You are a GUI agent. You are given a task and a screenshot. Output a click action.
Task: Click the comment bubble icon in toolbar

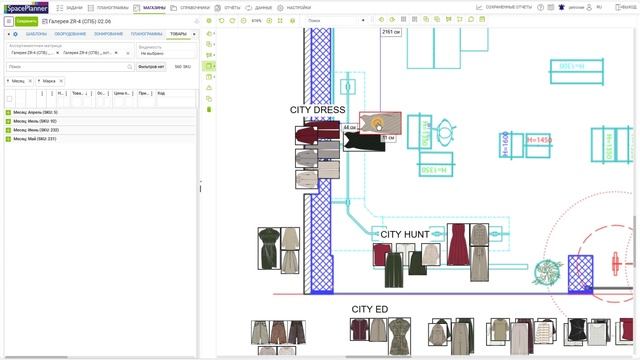pos(471,20)
